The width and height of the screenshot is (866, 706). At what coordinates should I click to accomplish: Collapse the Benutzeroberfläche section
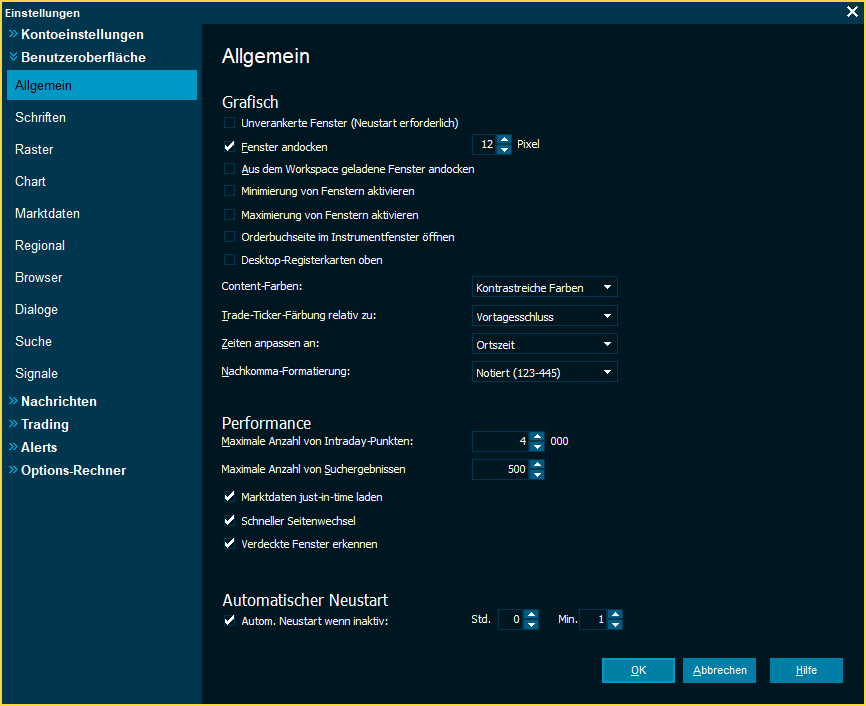(14, 58)
